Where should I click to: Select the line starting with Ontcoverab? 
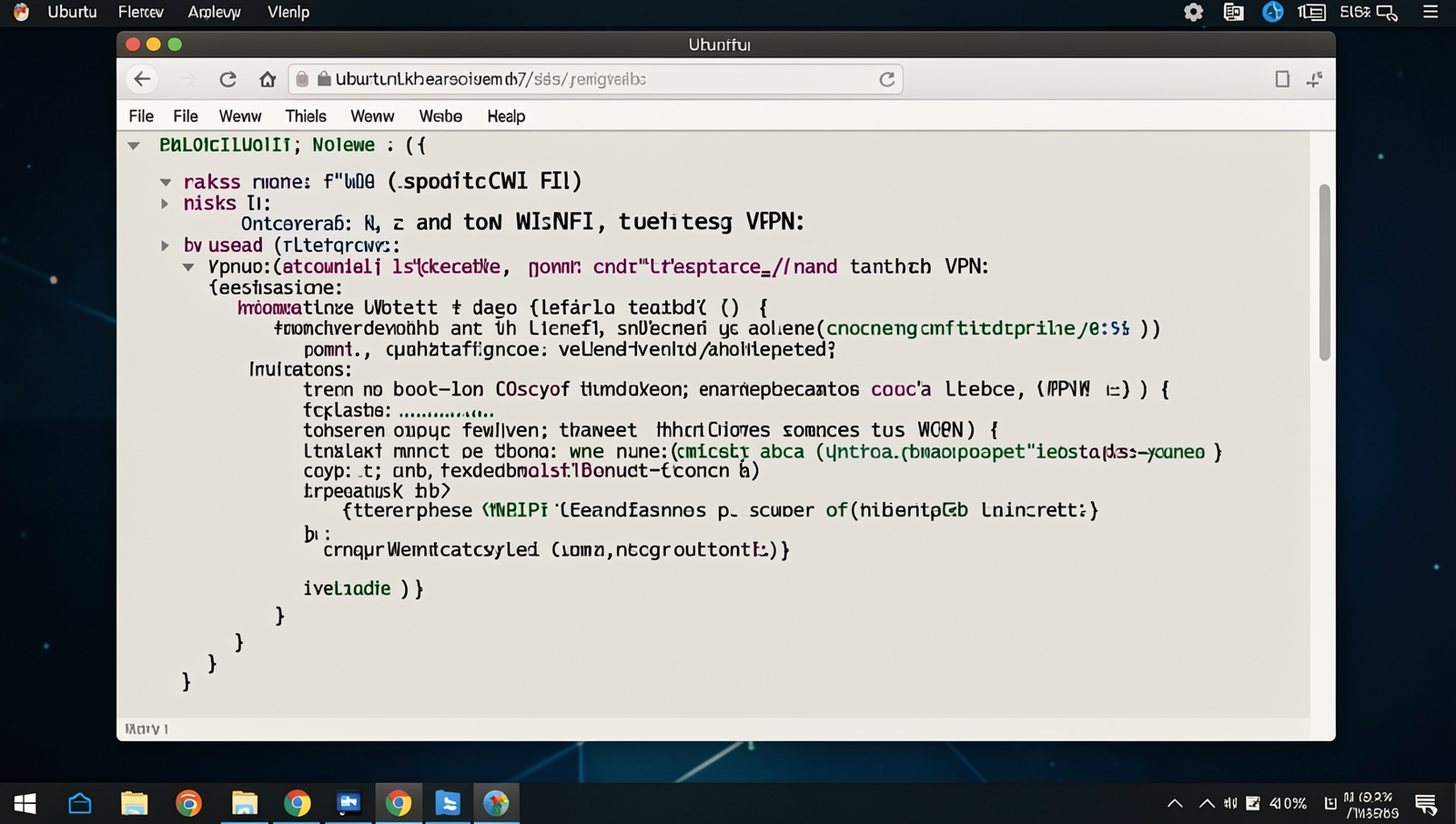(x=522, y=223)
